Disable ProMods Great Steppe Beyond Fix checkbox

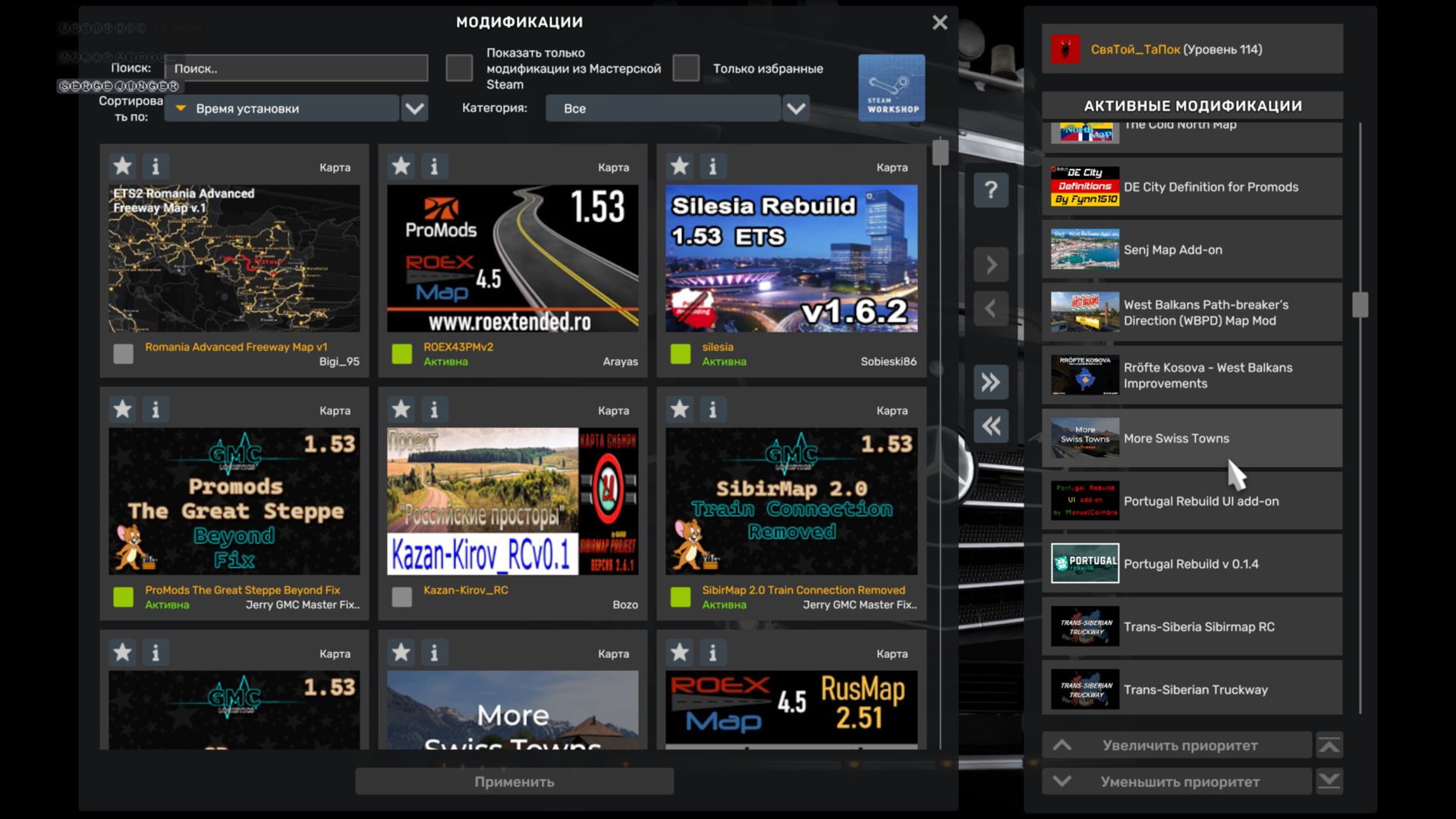coord(123,597)
